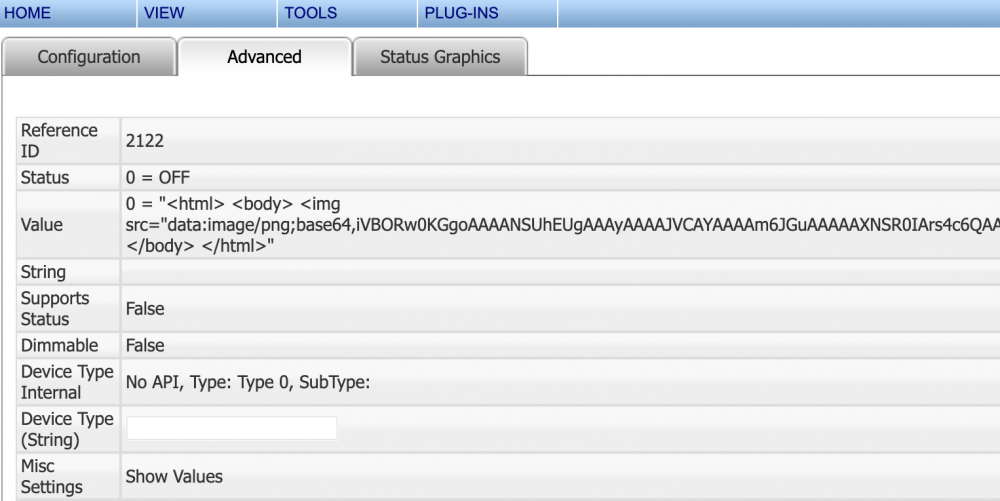
Task: Click the Device Type (String) text field
Action: [x=231, y=429]
